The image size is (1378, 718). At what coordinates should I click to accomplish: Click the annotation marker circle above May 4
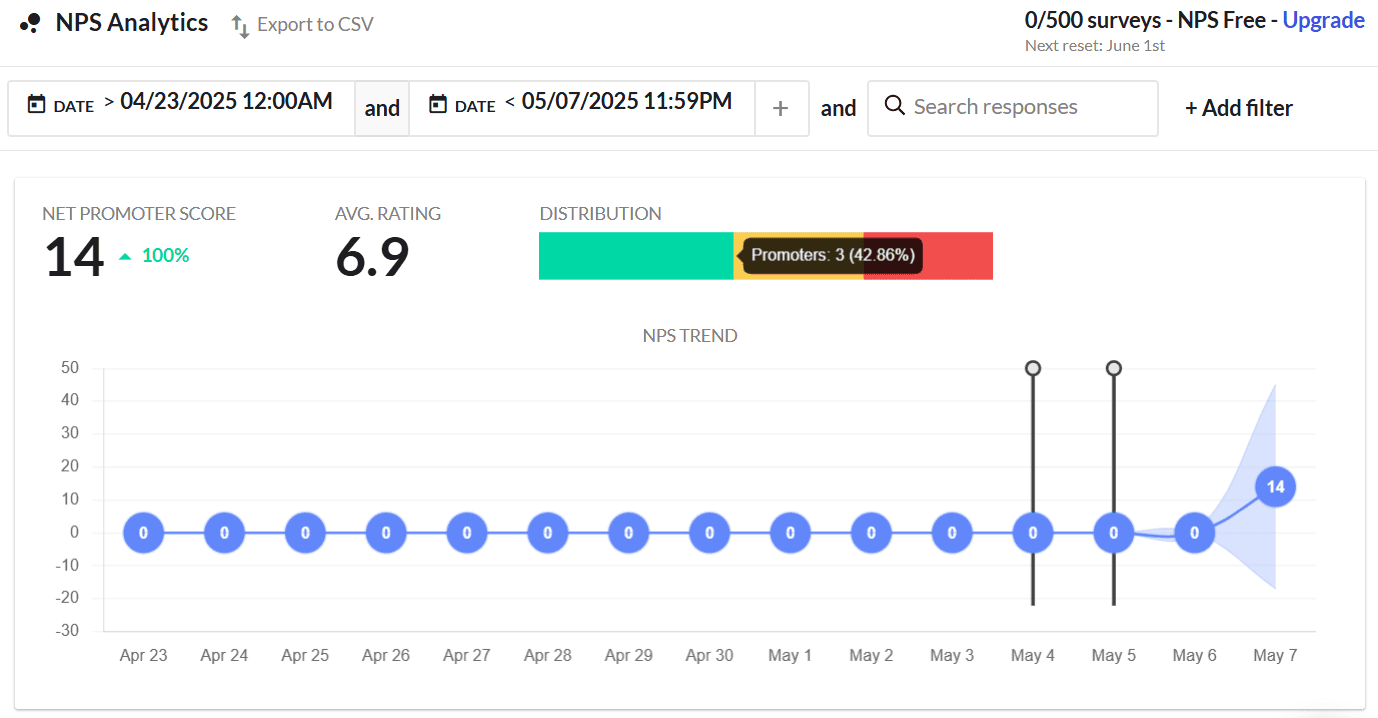[1033, 368]
